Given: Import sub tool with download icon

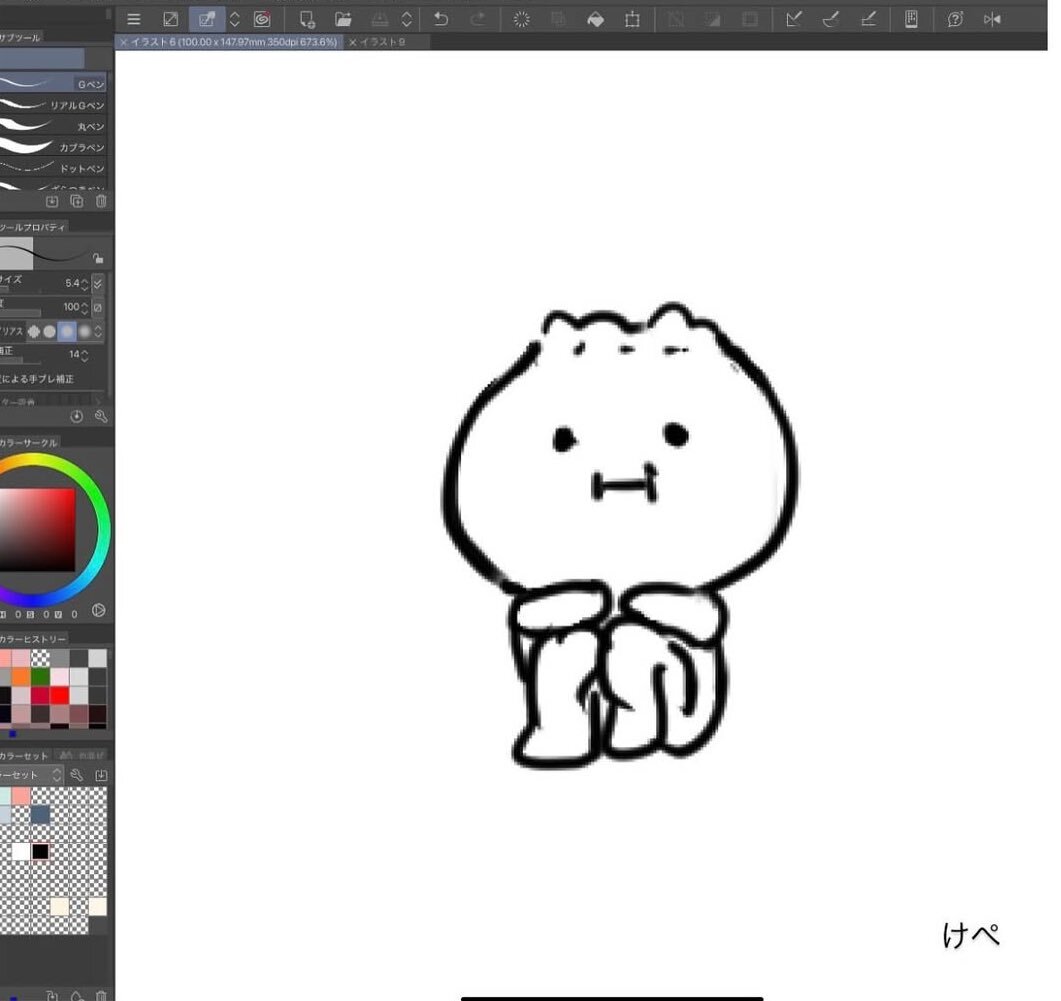Looking at the screenshot, I should (x=52, y=201).
